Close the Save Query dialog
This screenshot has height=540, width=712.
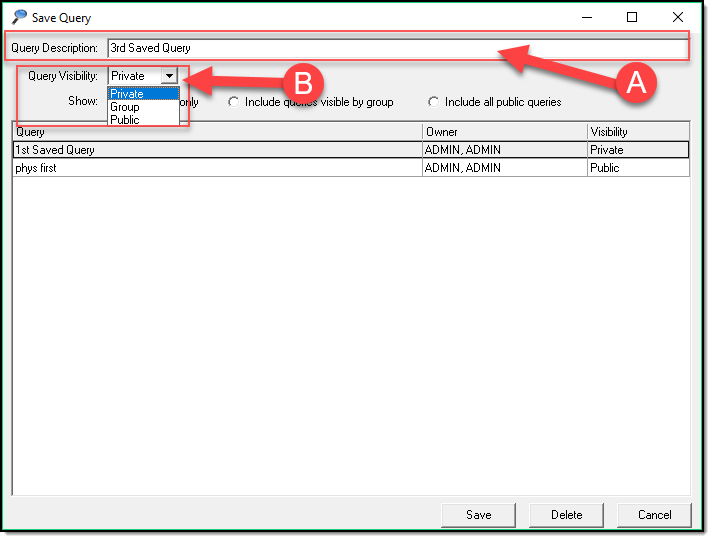[678, 17]
